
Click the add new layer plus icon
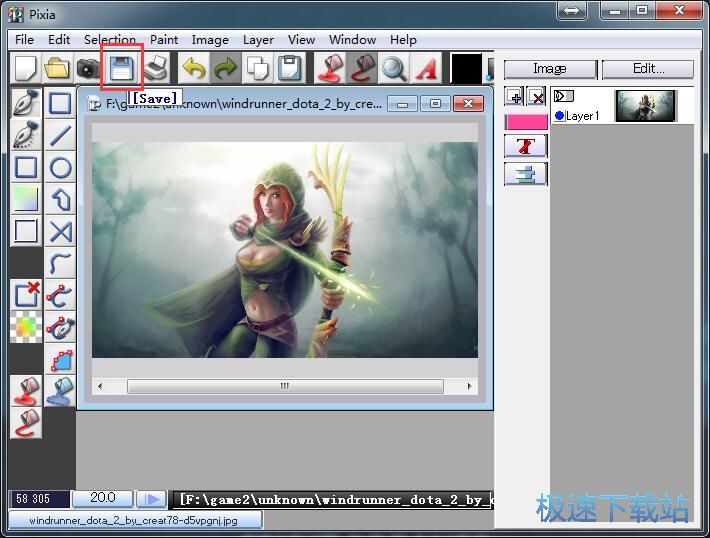click(514, 97)
